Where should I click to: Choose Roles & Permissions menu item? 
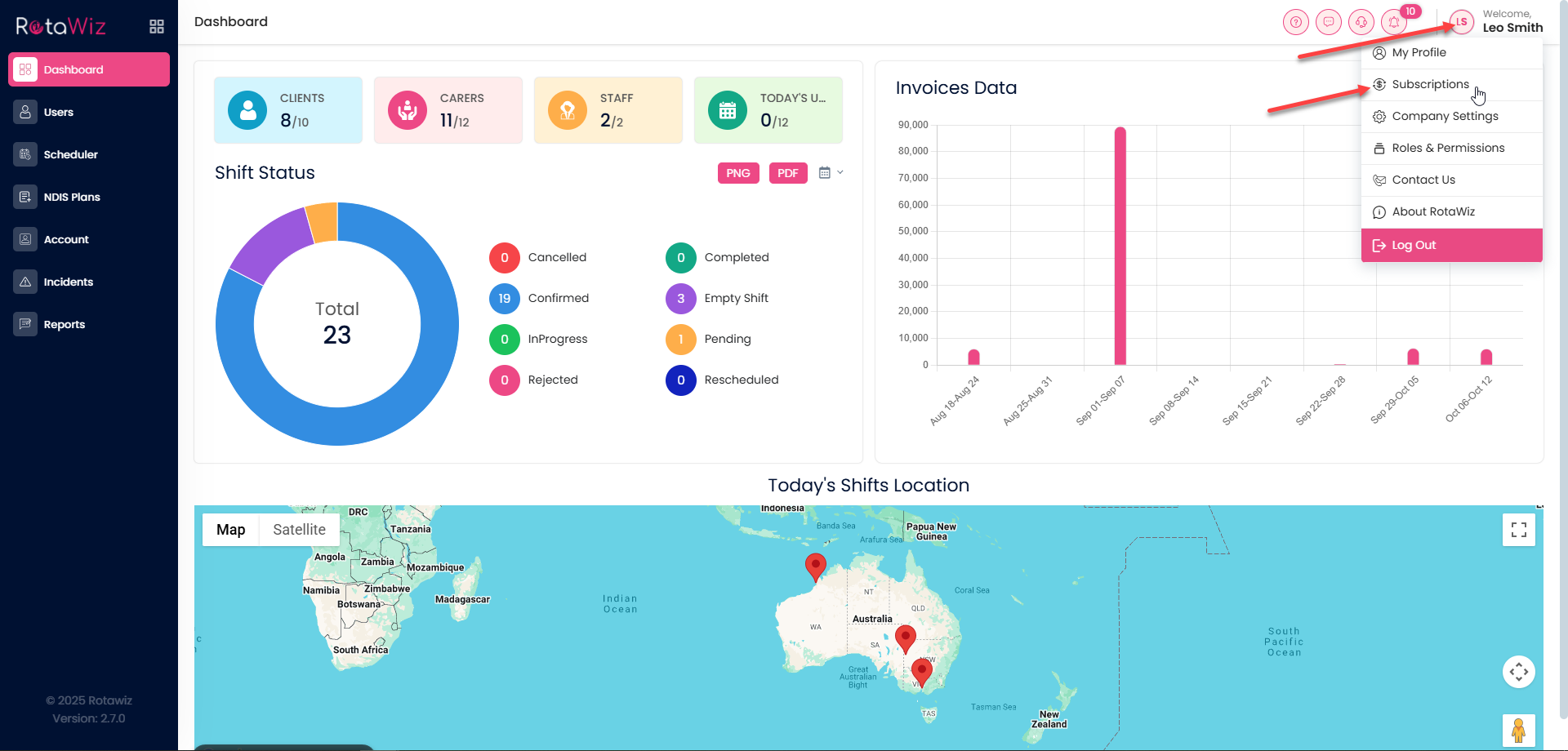pos(1447,148)
